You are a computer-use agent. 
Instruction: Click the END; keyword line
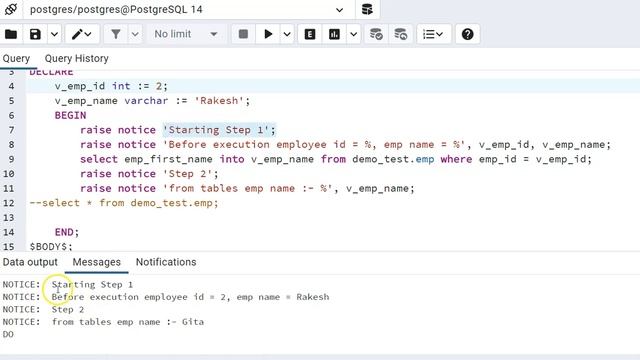(x=67, y=232)
